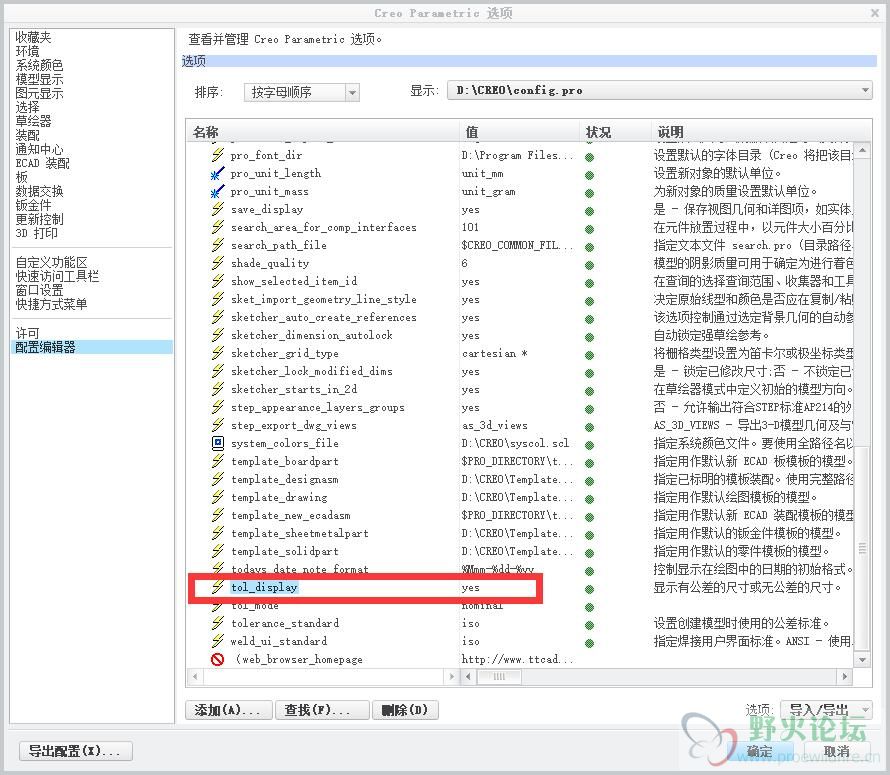The height and width of the screenshot is (775, 890).
Task: Select 快速访问工具栏 in the left list
Action: tap(57, 276)
